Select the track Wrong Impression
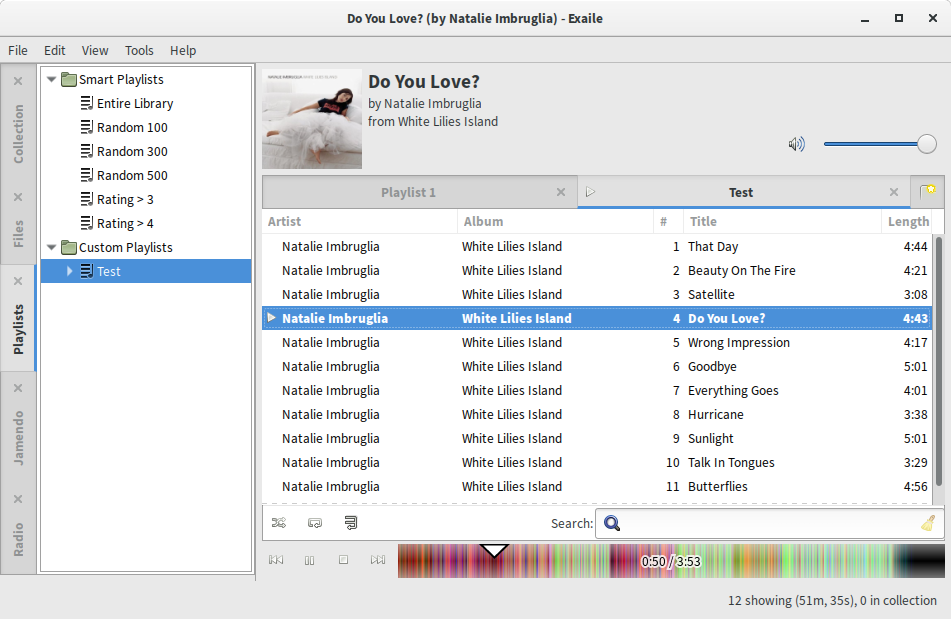The height and width of the screenshot is (619, 951). click(x=596, y=343)
